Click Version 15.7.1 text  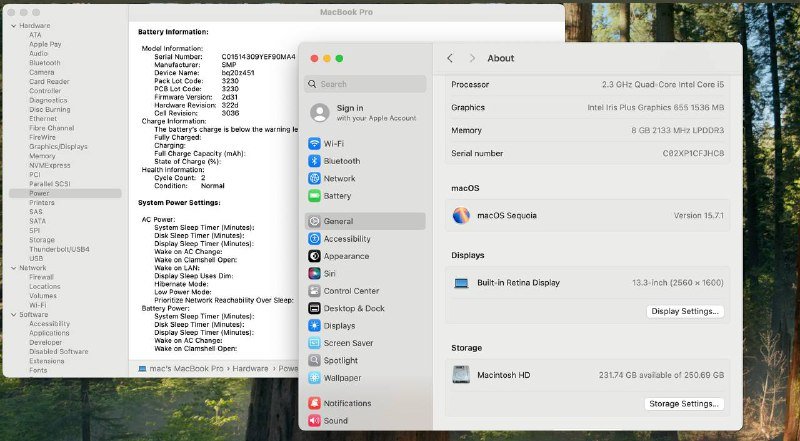click(698, 215)
